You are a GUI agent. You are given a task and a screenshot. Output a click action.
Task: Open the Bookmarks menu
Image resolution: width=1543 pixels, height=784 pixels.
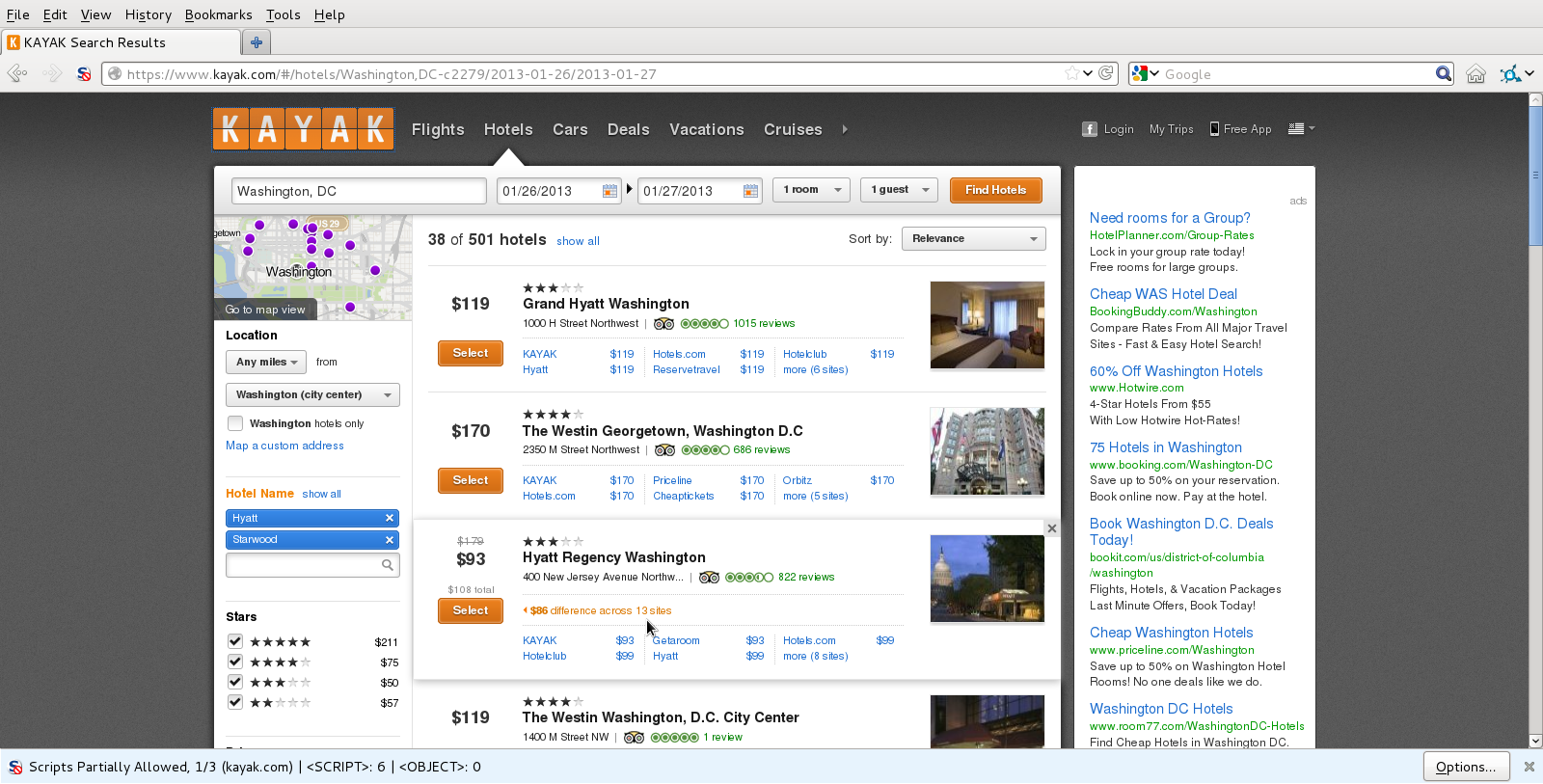(218, 14)
